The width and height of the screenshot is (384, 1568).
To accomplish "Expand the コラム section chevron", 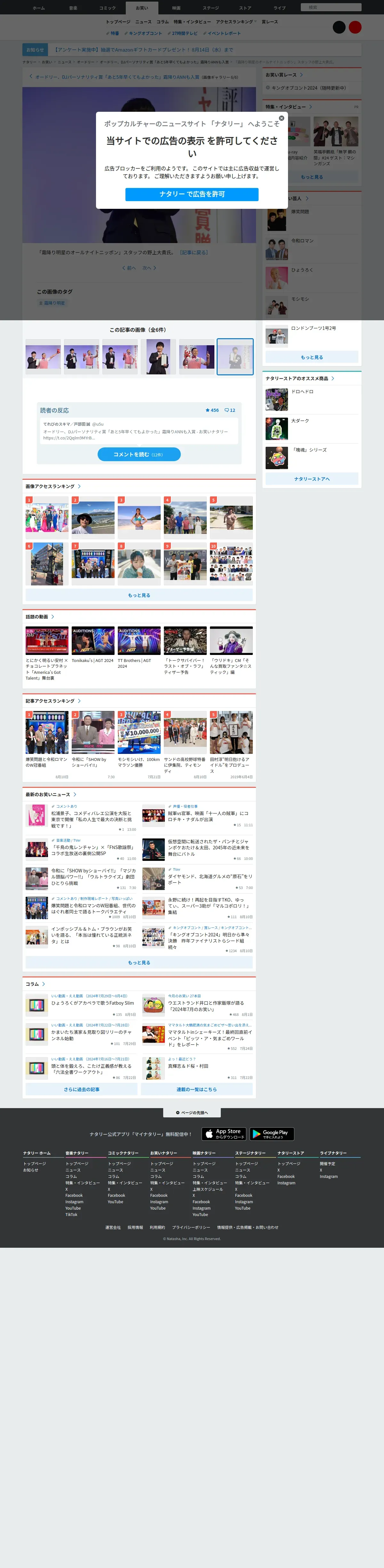I will 43,984.
